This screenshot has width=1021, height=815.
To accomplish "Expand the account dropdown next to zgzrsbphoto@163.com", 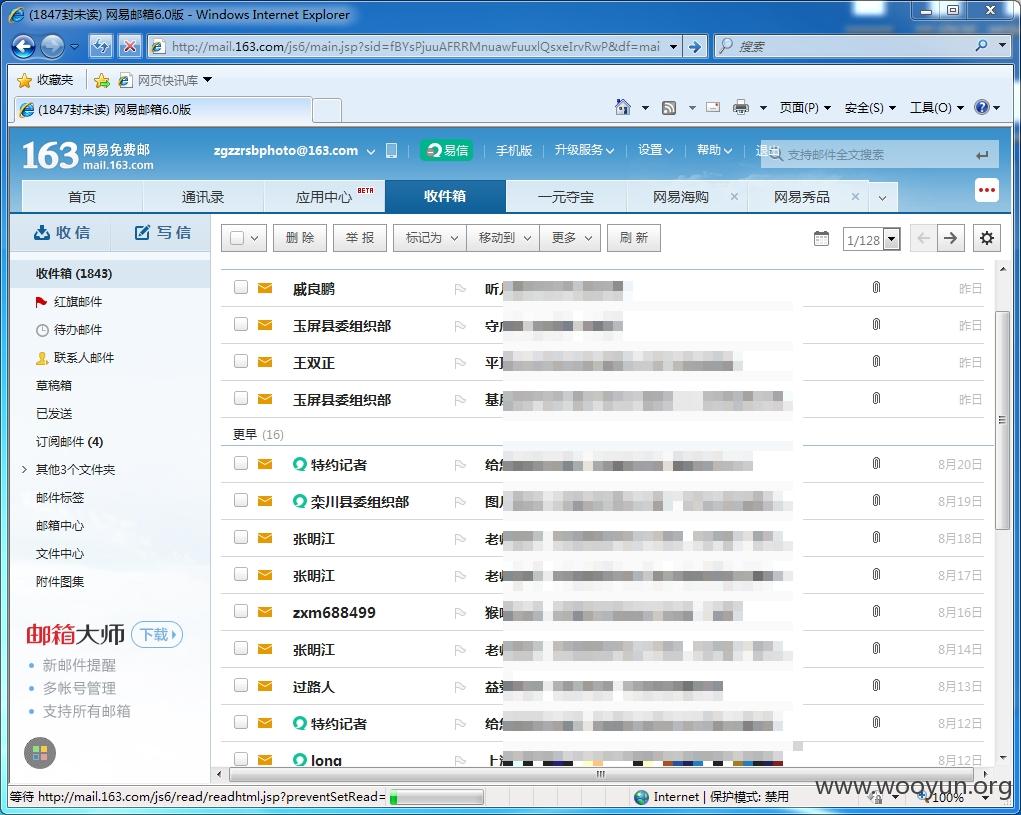I will coord(371,152).
